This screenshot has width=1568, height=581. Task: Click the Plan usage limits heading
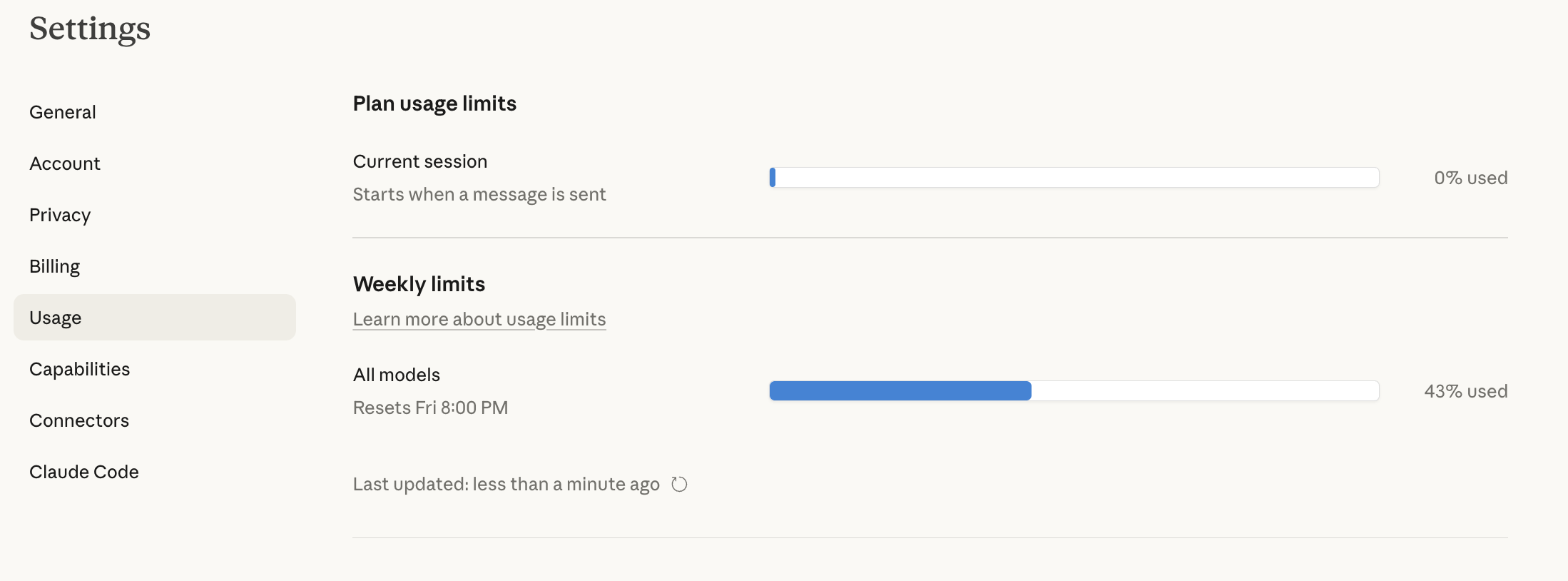[x=434, y=103]
